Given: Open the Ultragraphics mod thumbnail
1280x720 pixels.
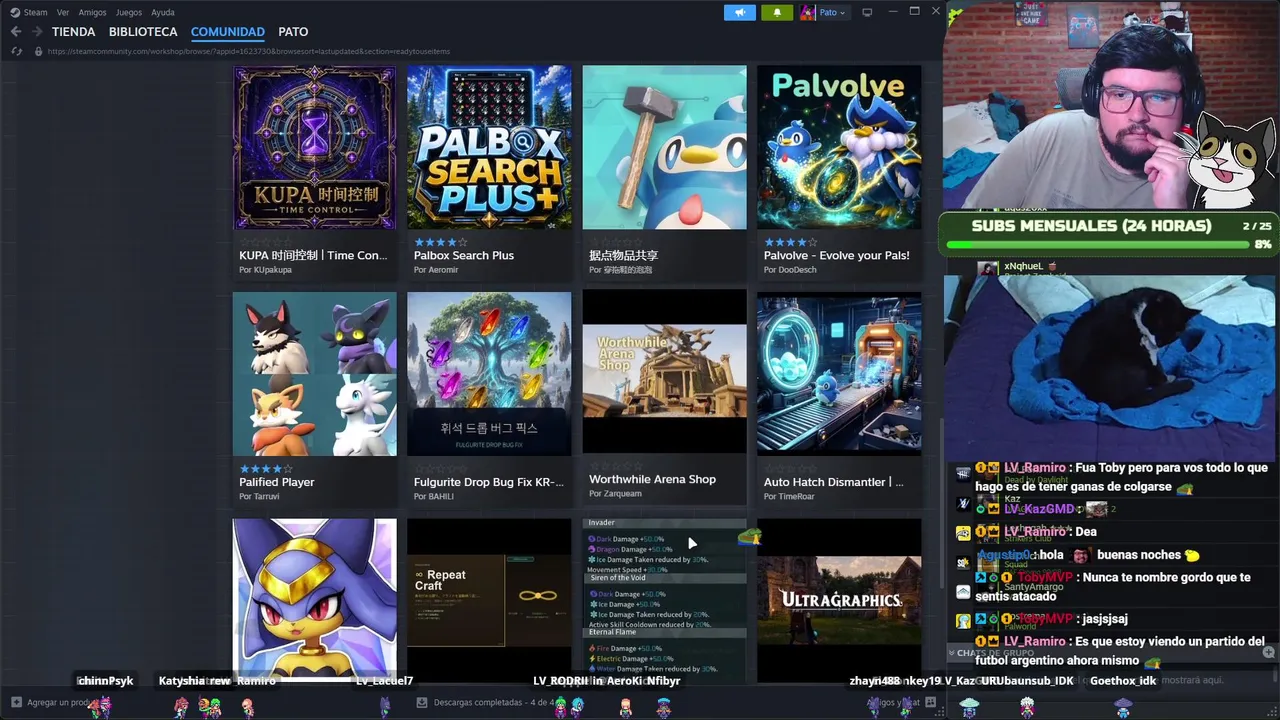Looking at the screenshot, I should [x=839, y=598].
